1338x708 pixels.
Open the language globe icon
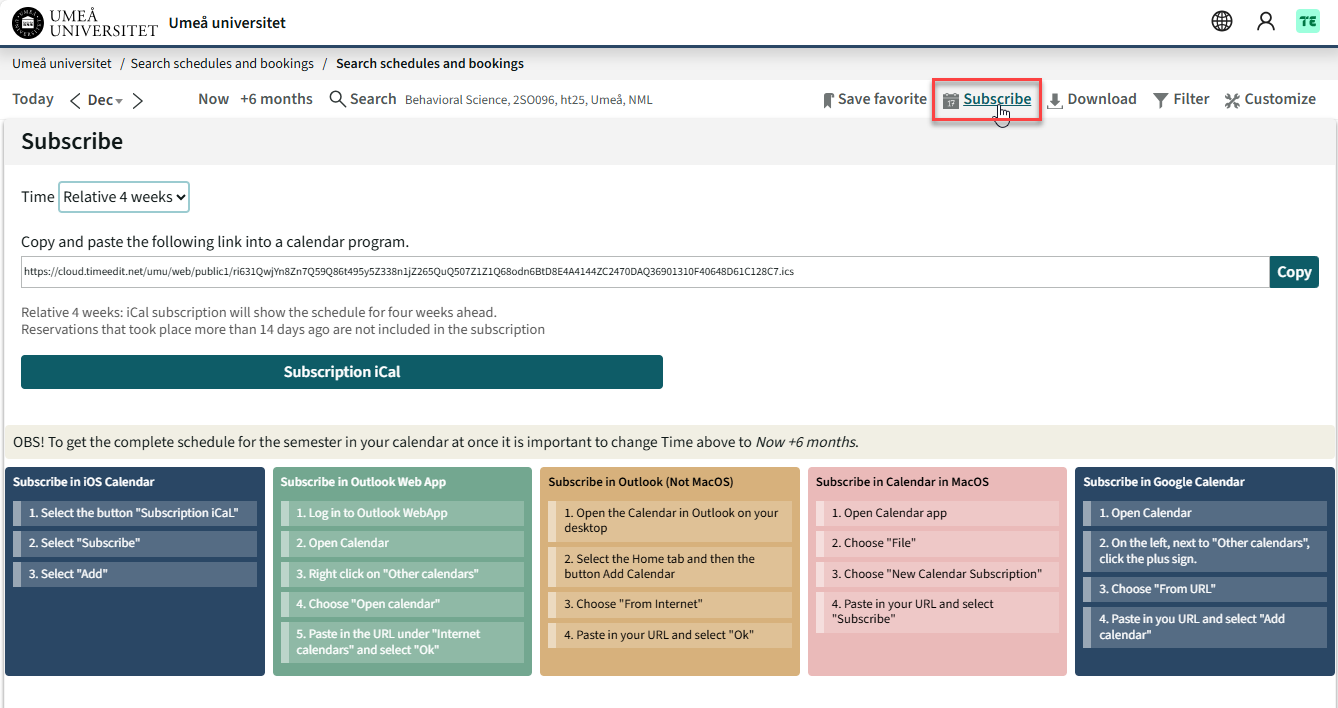tap(1221, 21)
